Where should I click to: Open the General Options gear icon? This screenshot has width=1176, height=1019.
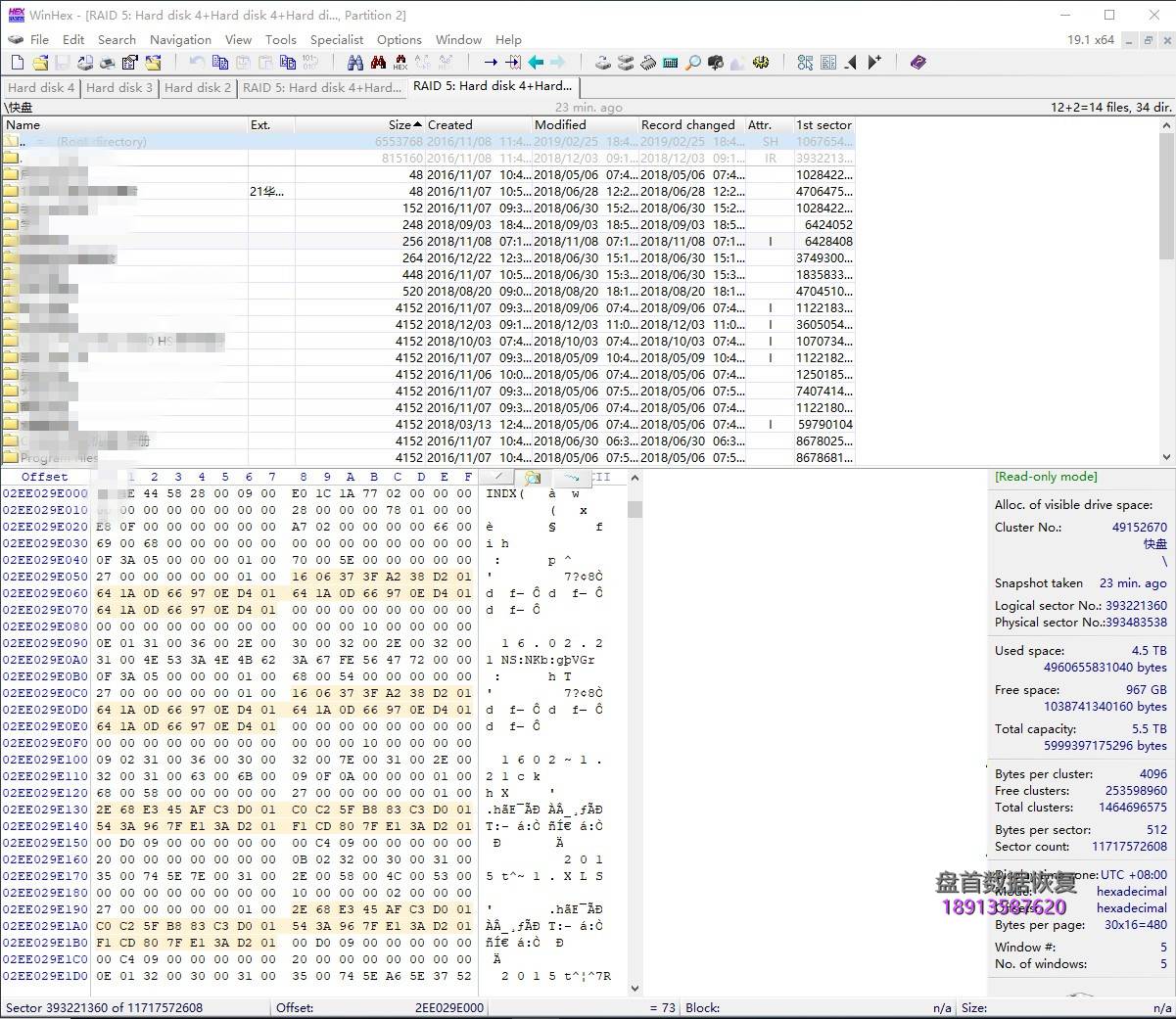pos(761,63)
